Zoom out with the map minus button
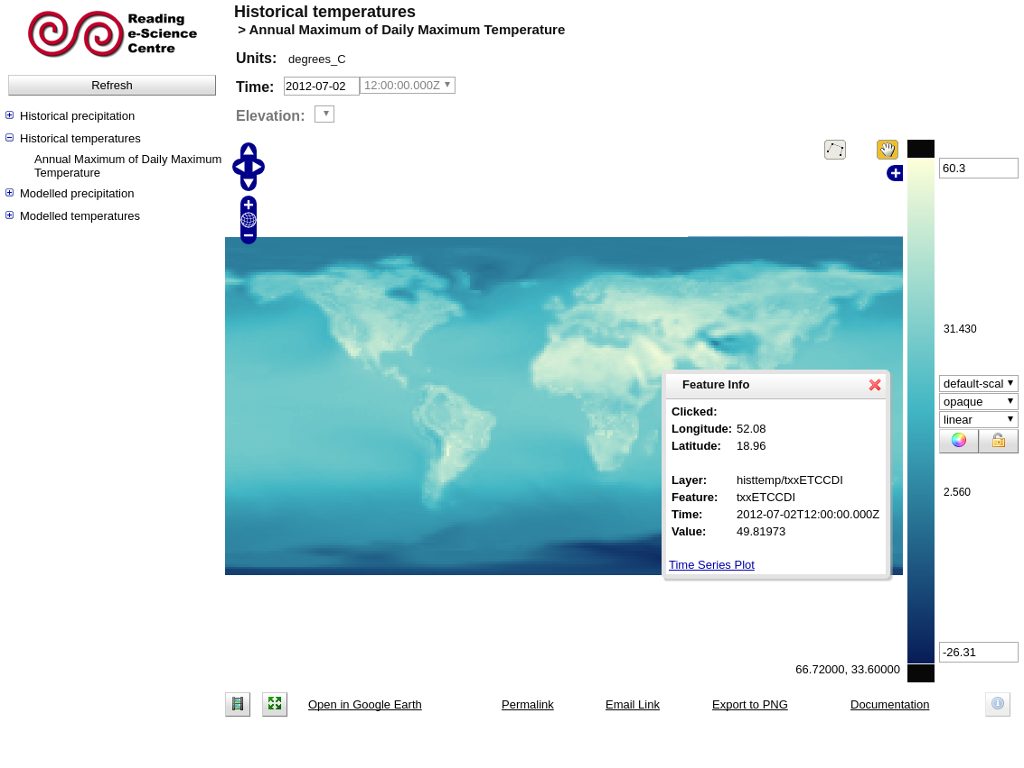 (x=248, y=235)
